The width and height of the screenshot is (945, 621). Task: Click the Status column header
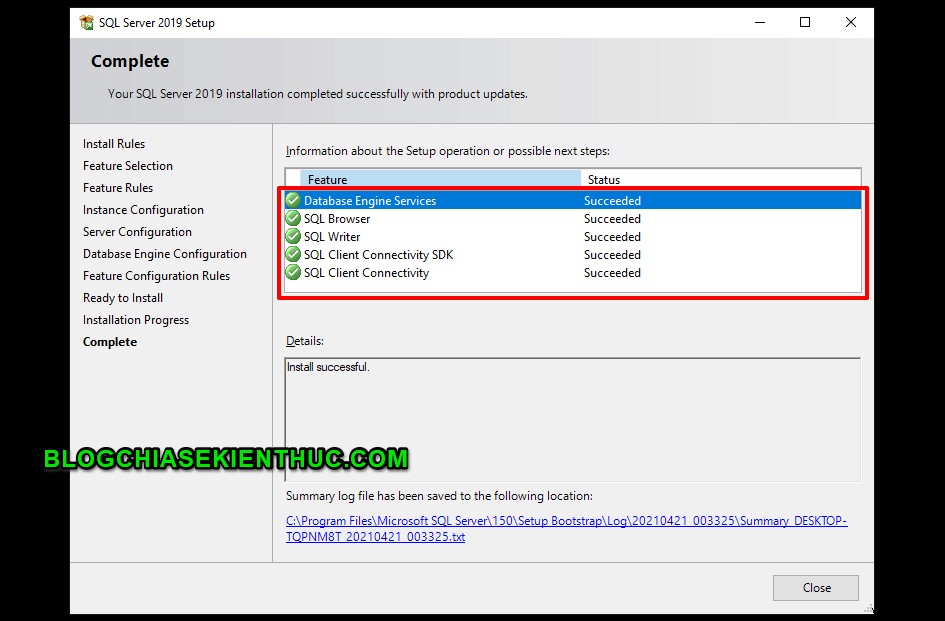click(x=721, y=179)
